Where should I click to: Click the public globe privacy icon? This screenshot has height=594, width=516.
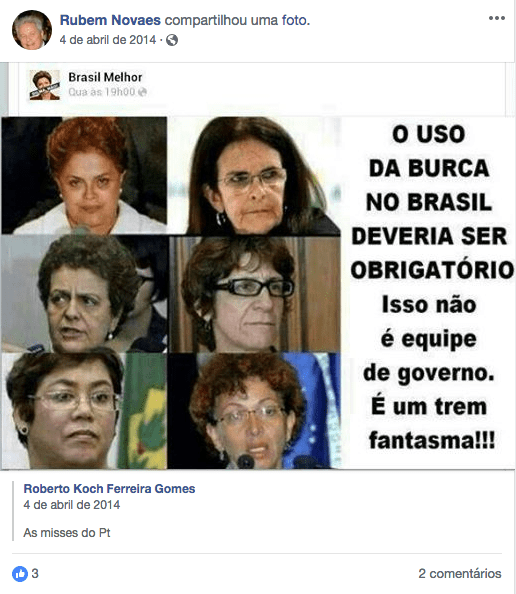172,40
